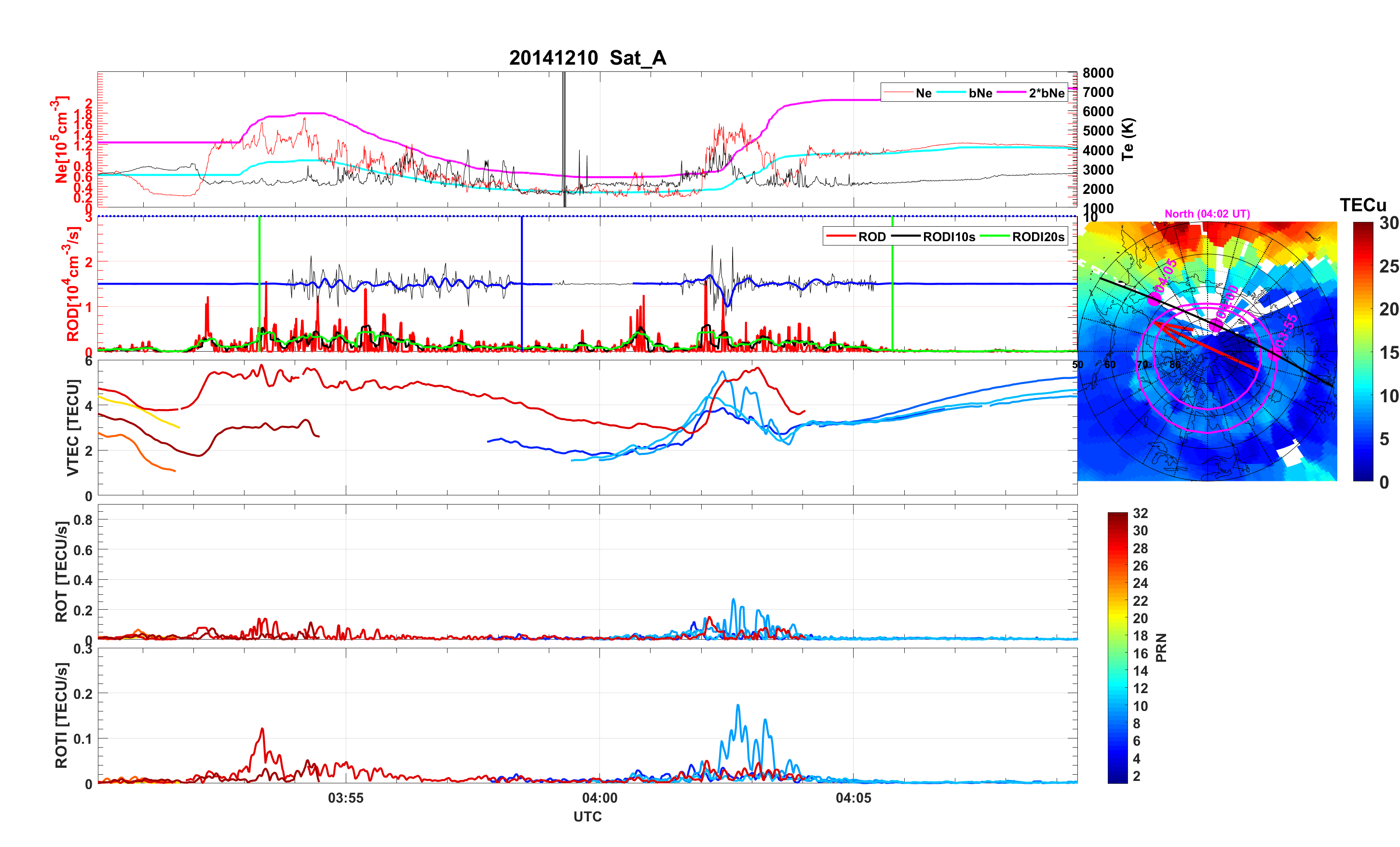Viewport: 1400px width, 847px height.
Task: Click the 03:55 tick label on UTC axis
Action: tap(345, 798)
